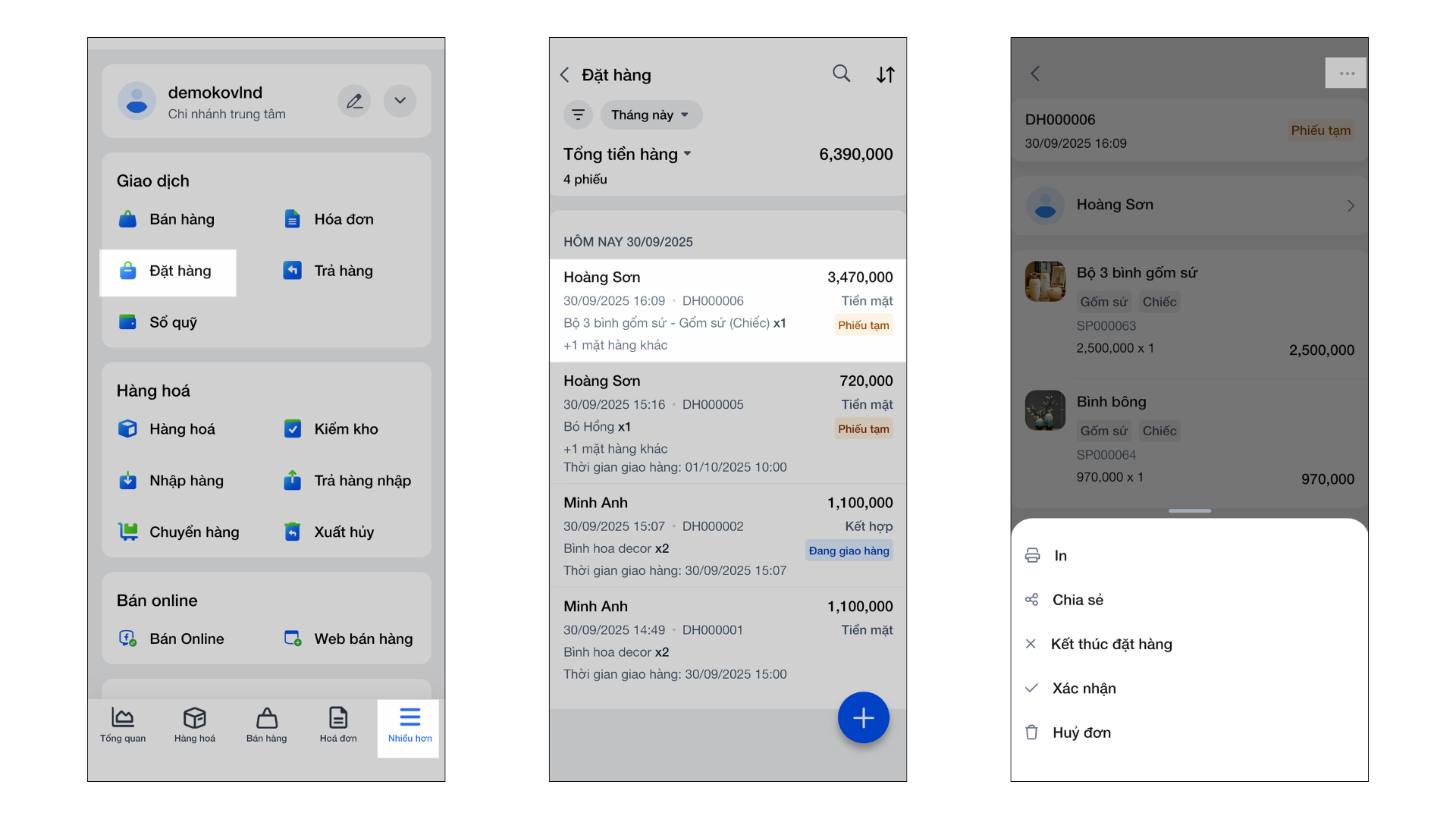Tap the edit pencil icon beside demokovlnd
The height and width of the screenshot is (819, 1456).
click(354, 101)
